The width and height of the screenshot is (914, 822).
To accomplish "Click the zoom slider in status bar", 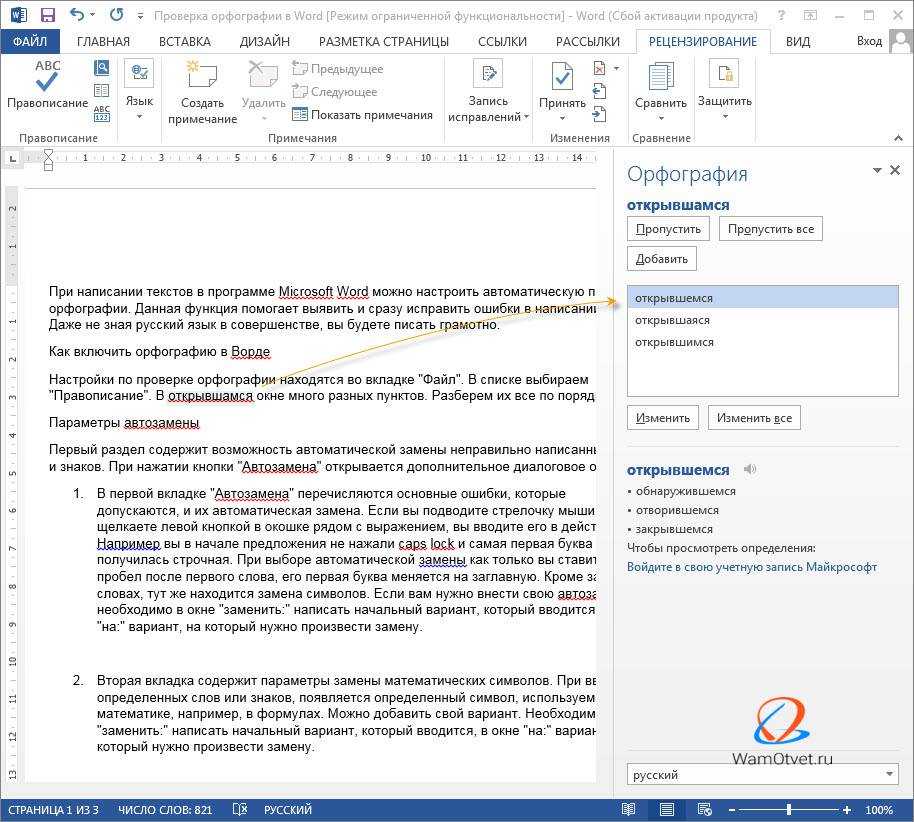I will pyautogui.click(x=789, y=809).
